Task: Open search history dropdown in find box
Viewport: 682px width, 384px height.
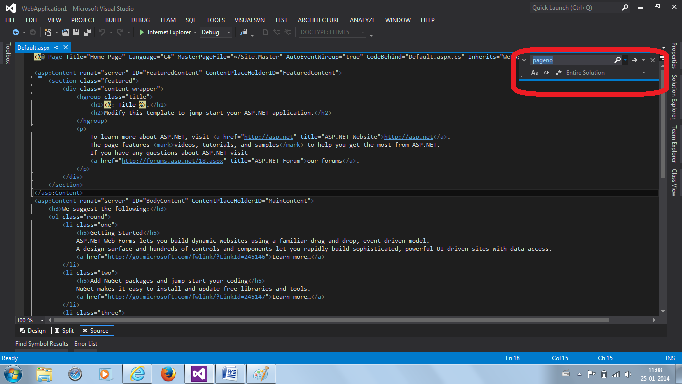Action: pyautogui.click(x=625, y=60)
